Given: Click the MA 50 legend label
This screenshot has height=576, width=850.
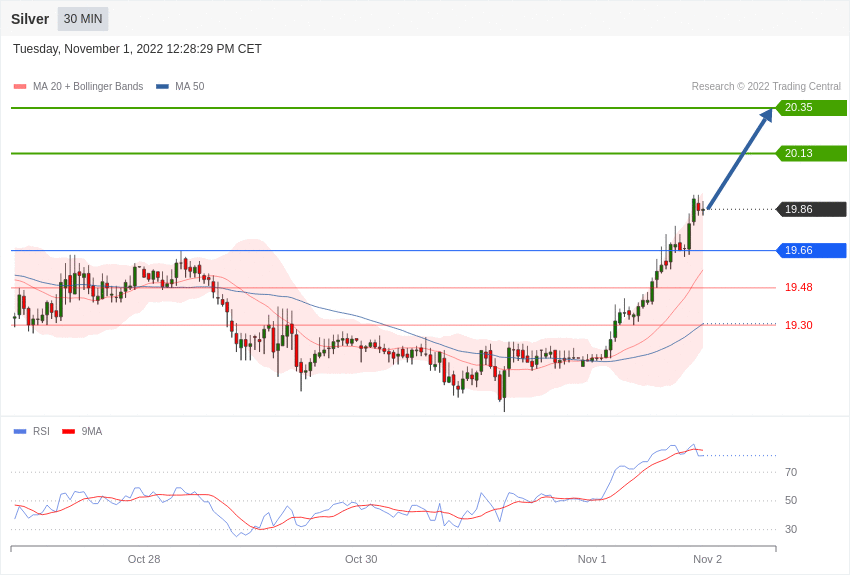Looking at the screenshot, I should (190, 86).
